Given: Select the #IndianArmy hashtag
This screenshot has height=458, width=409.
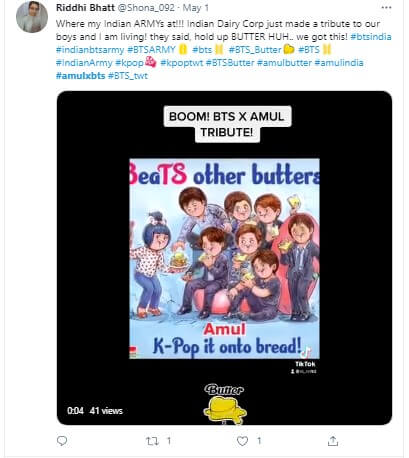Looking at the screenshot, I should point(84,63).
